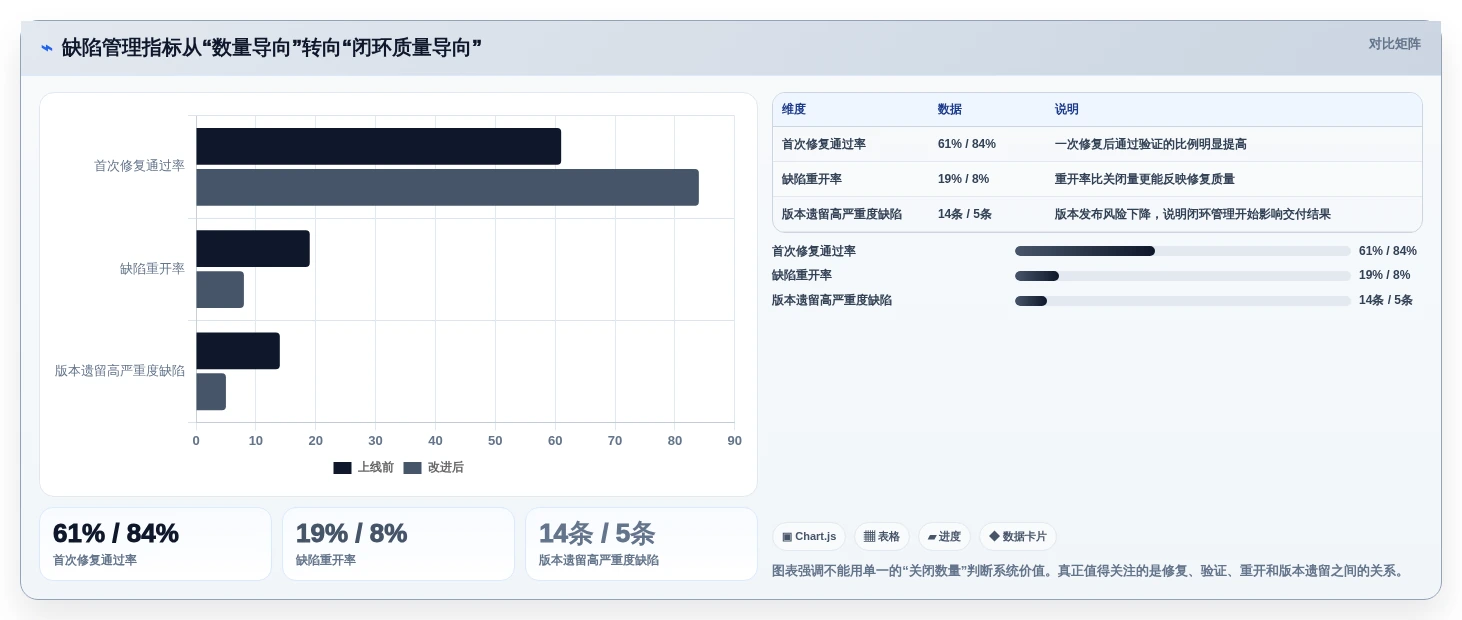Click the 首次修复通过率 table row label

click(x=824, y=144)
